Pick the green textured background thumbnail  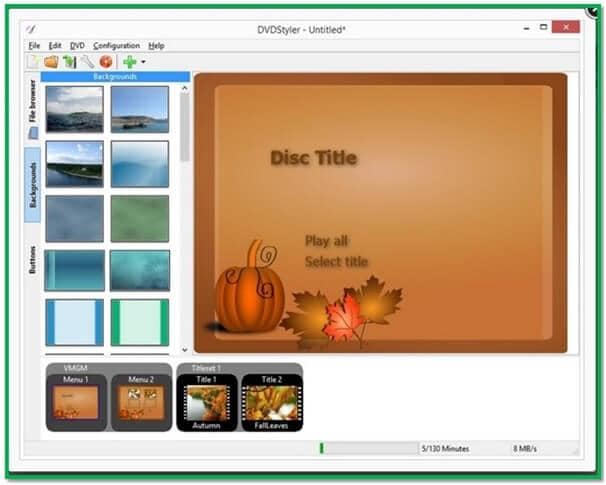(140, 219)
